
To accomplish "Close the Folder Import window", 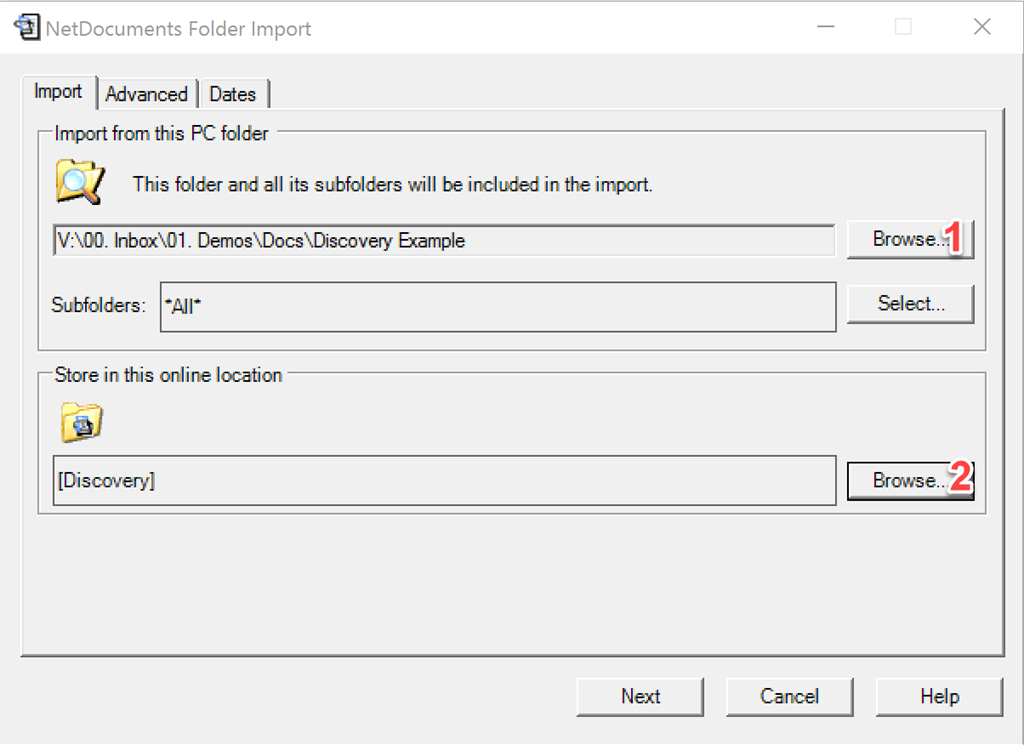I will [x=982, y=27].
